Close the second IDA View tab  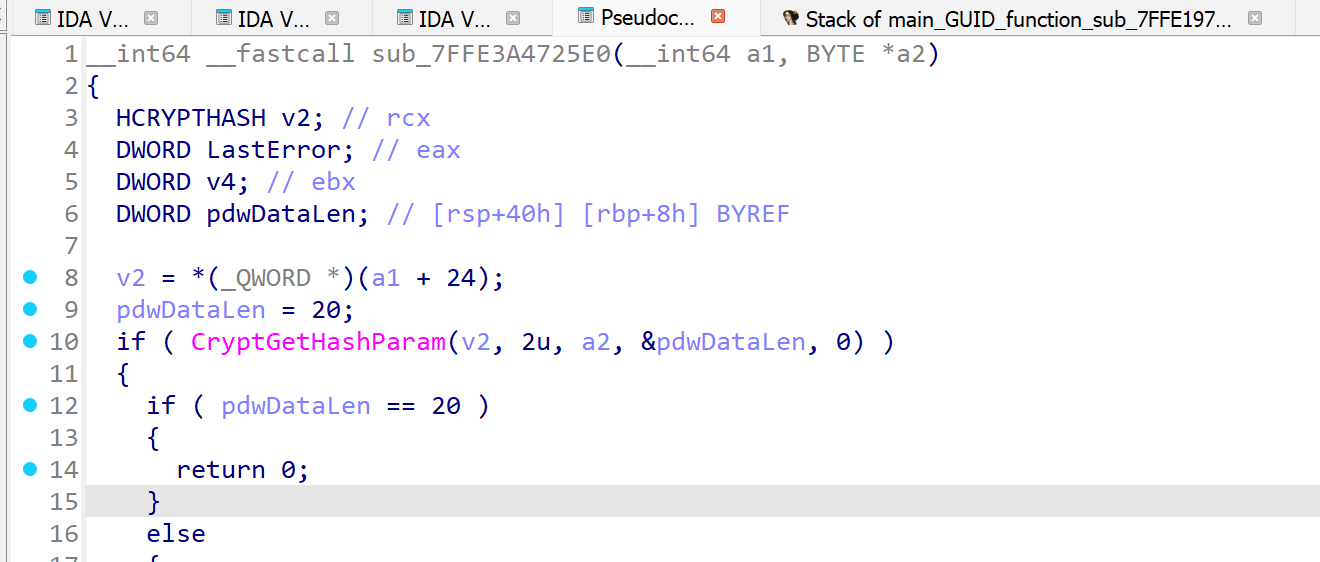(x=332, y=18)
